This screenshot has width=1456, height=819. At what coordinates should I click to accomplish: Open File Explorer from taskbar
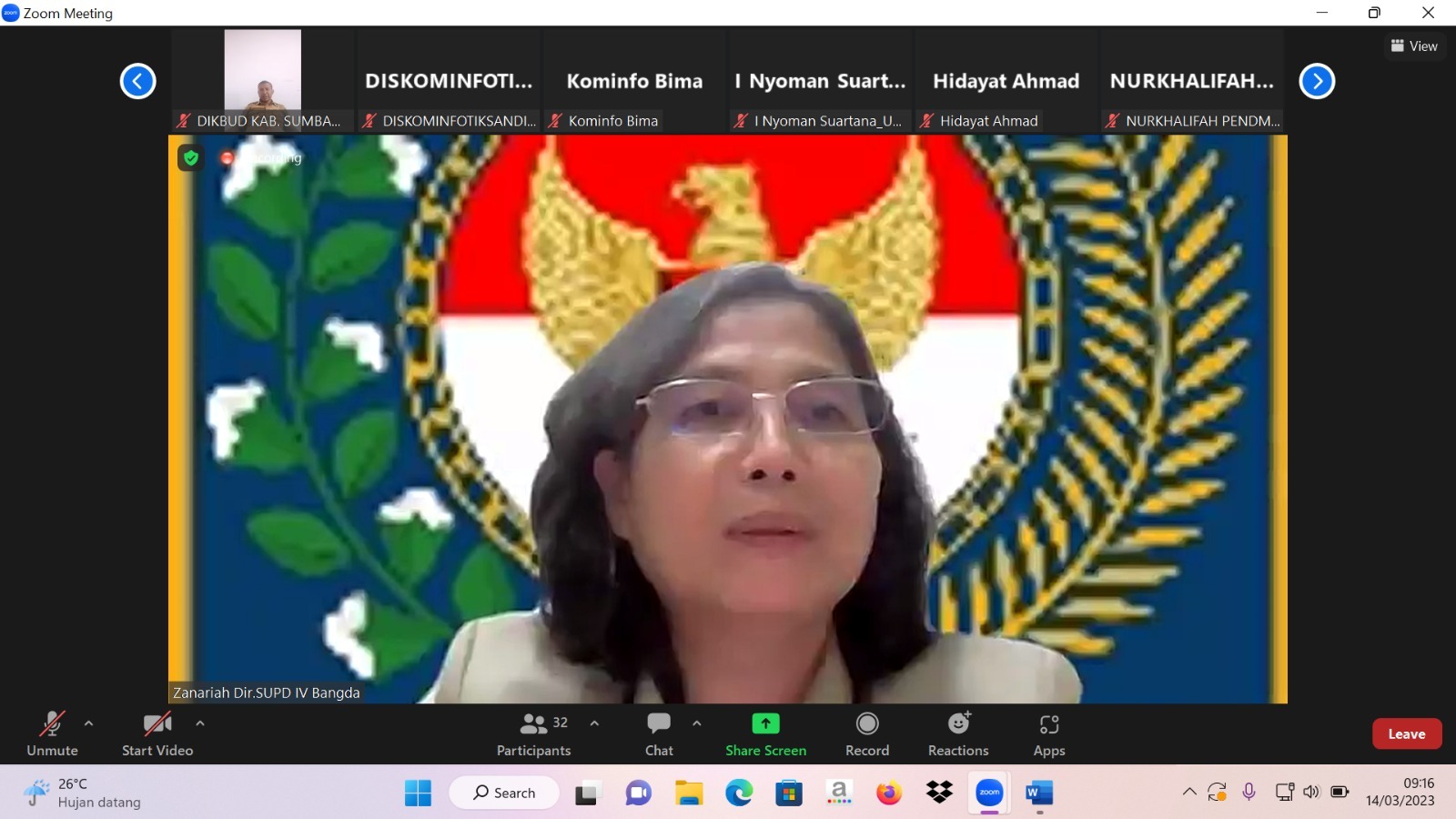coord(689,793)
